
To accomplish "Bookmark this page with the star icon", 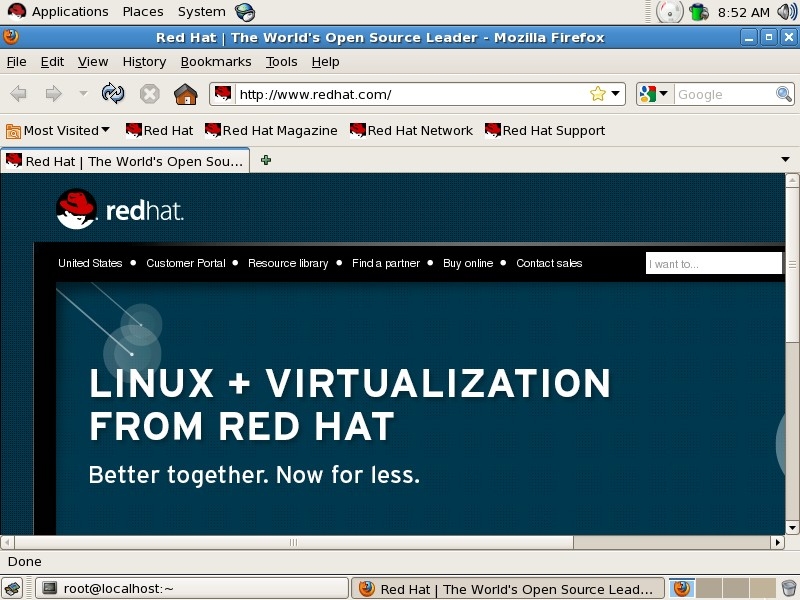I will [x=597, y=94].
